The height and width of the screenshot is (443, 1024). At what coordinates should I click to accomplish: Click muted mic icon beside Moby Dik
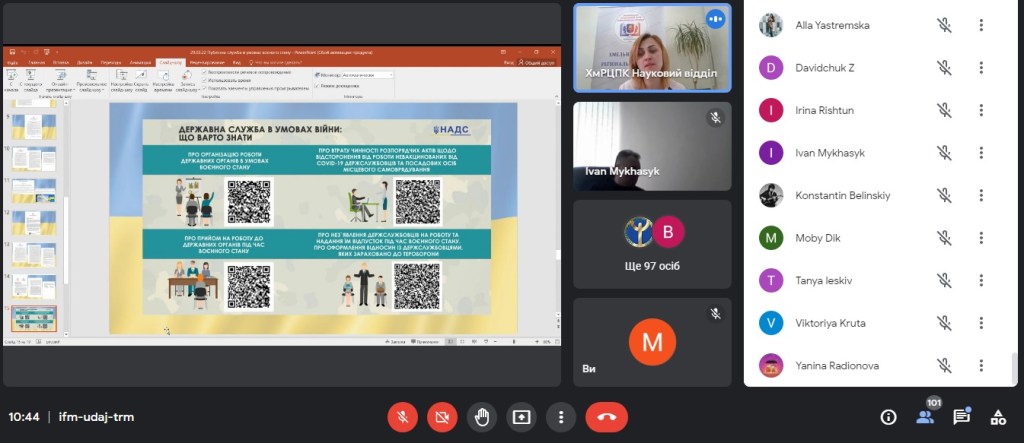[943, 238]
